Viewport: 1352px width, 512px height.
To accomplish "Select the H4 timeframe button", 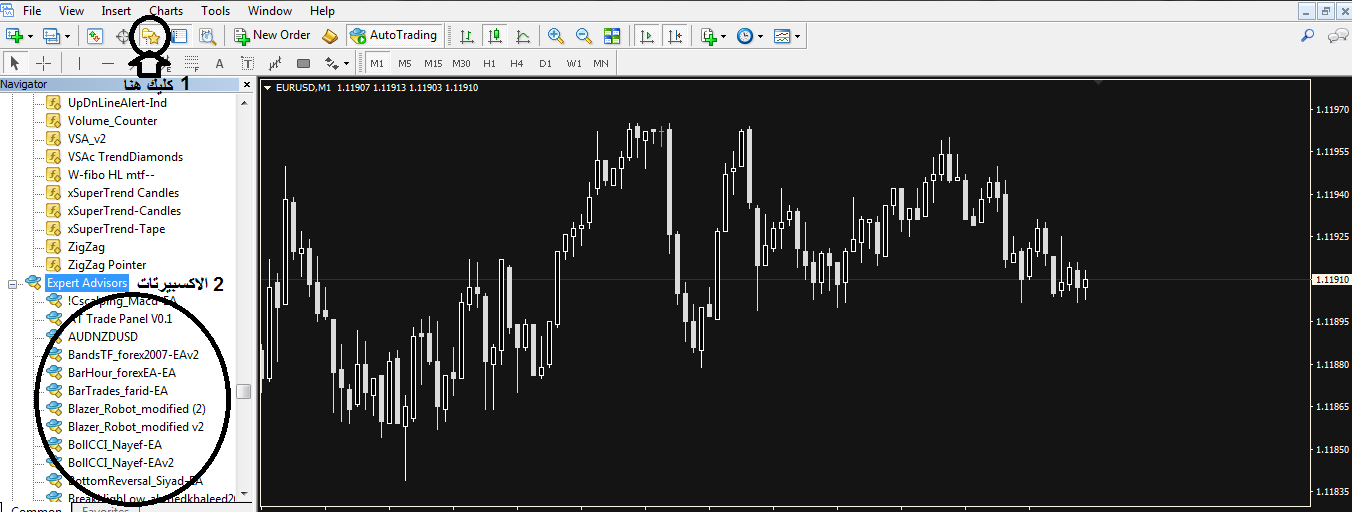I will point(516,64).
